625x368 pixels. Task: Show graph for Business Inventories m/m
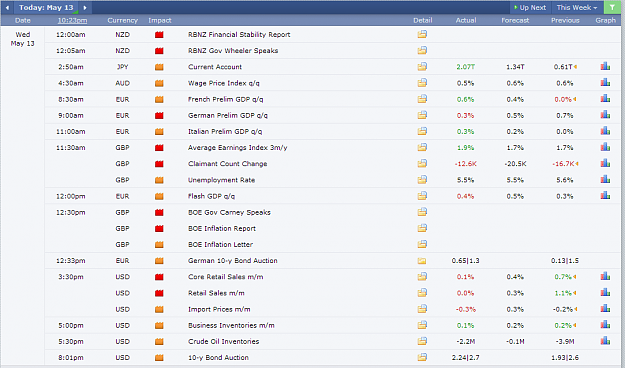point(605,325)
